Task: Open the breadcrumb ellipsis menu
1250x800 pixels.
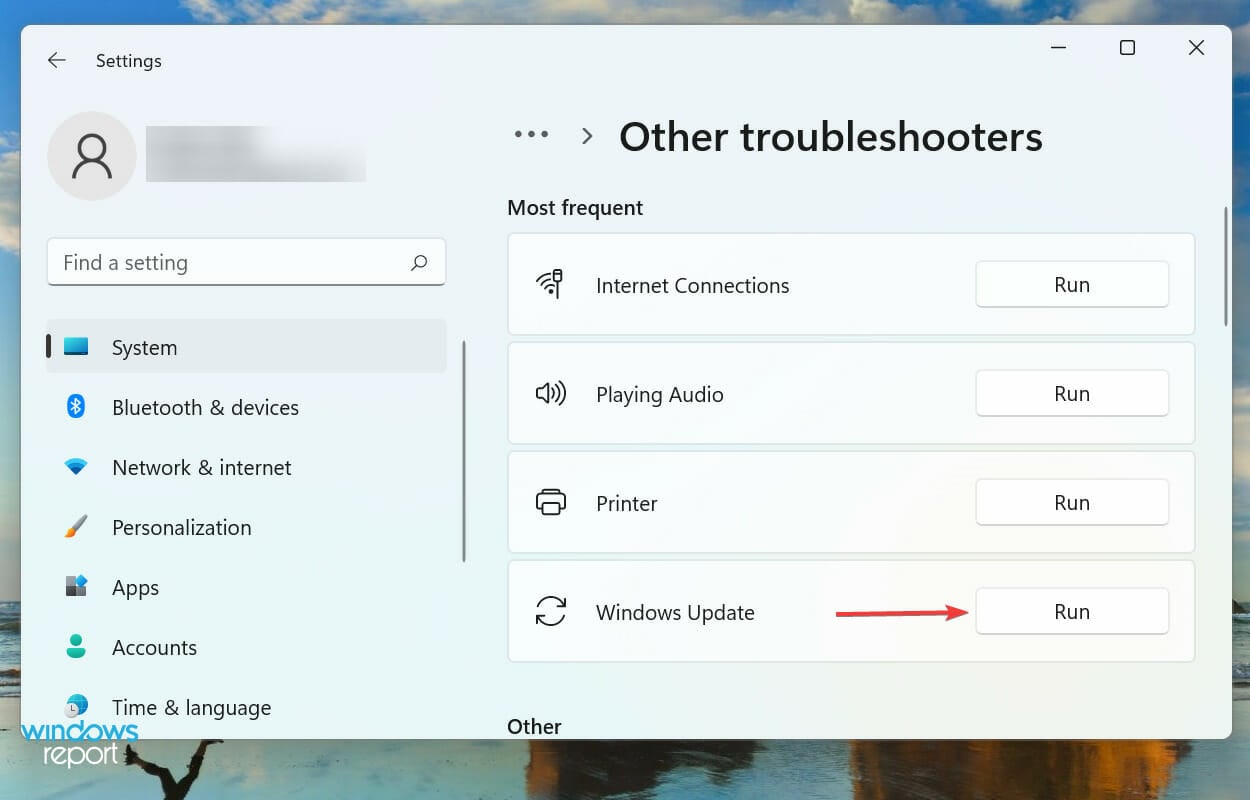Action: point(531,134)
